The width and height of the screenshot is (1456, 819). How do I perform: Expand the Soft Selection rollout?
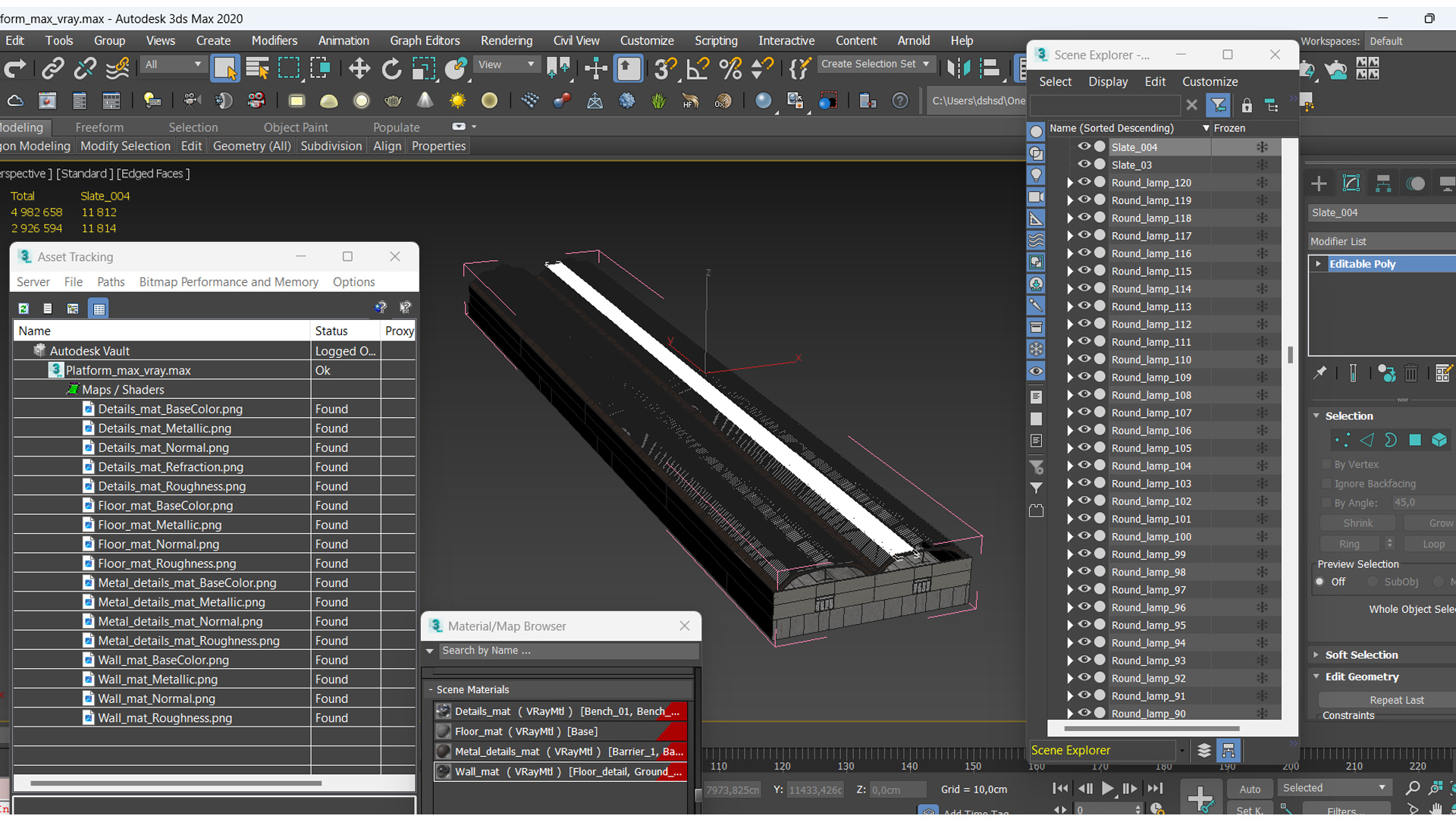[1361, 654]
